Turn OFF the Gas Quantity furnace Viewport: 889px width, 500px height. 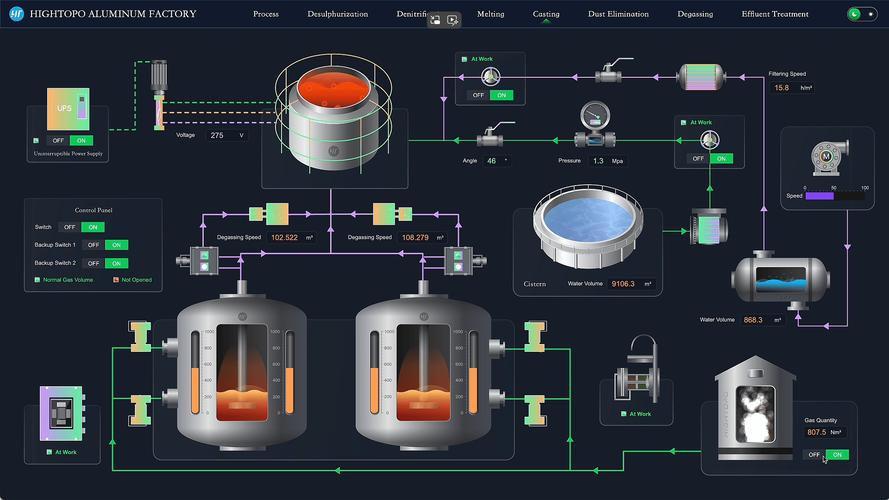814,455
